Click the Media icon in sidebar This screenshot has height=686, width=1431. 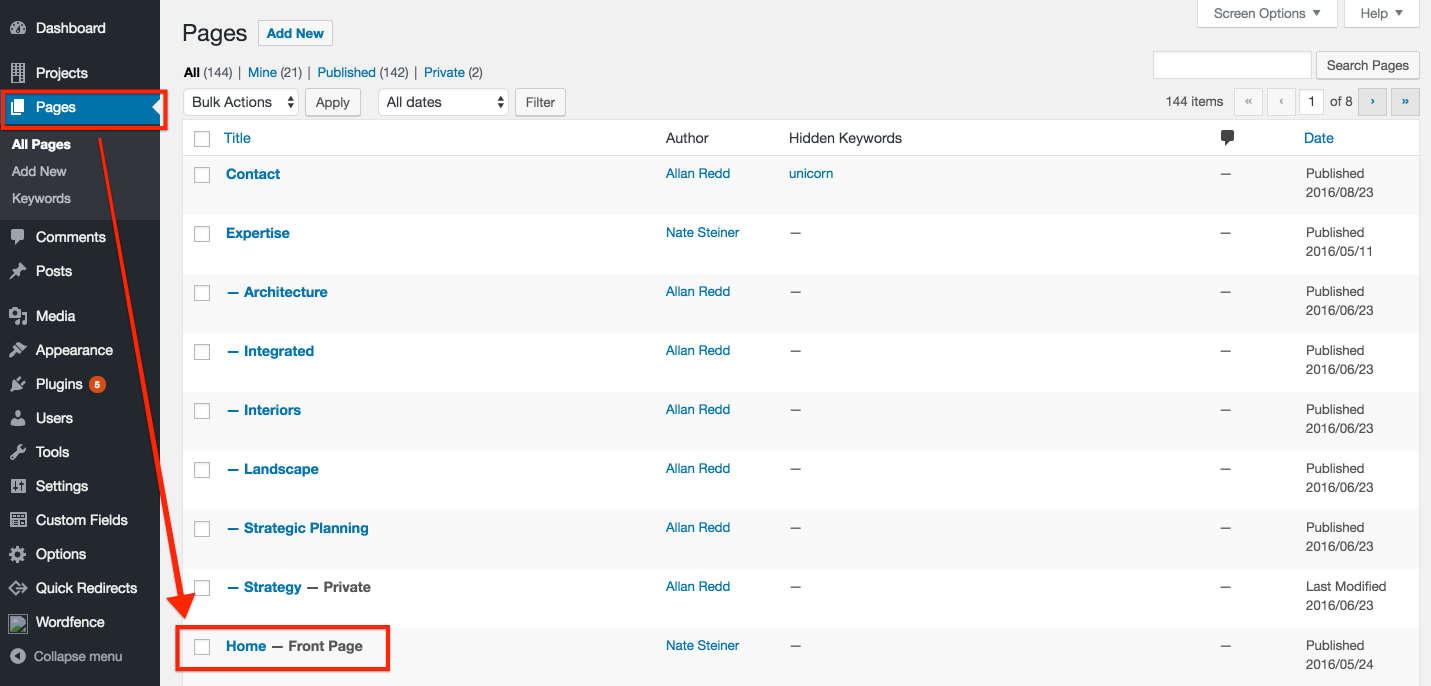point(18,316)
